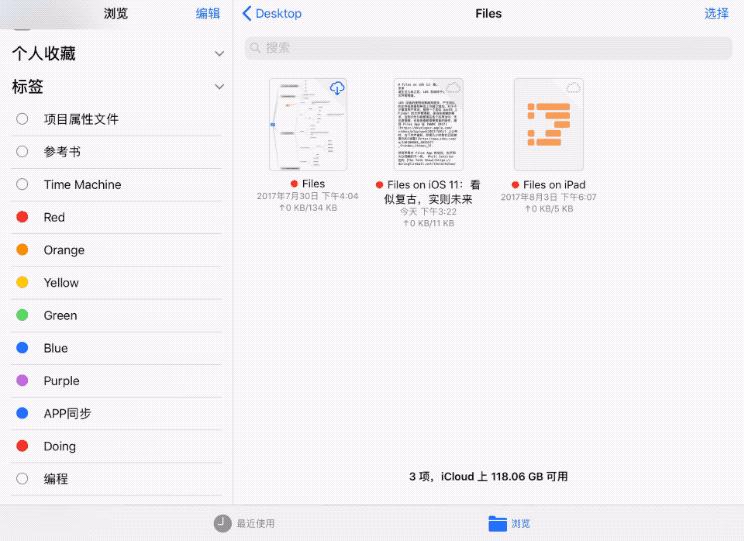The image size is (744, 541).
Task: Tap the 0 KB/11 KB size text
Action: (428, 223)
